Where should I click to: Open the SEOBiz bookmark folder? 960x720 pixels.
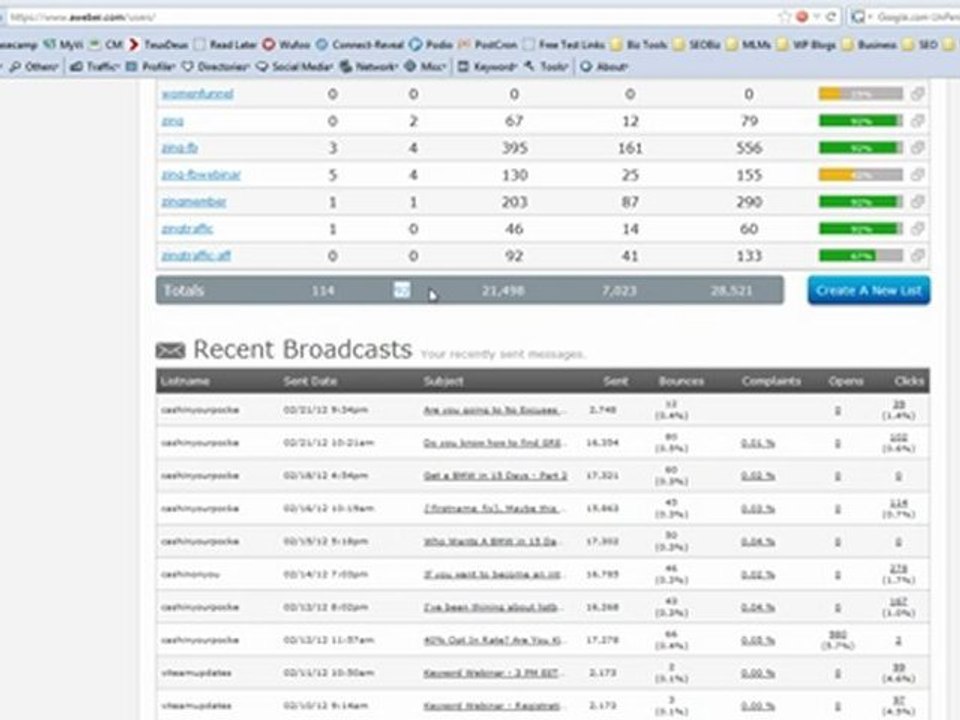[697, 44]
